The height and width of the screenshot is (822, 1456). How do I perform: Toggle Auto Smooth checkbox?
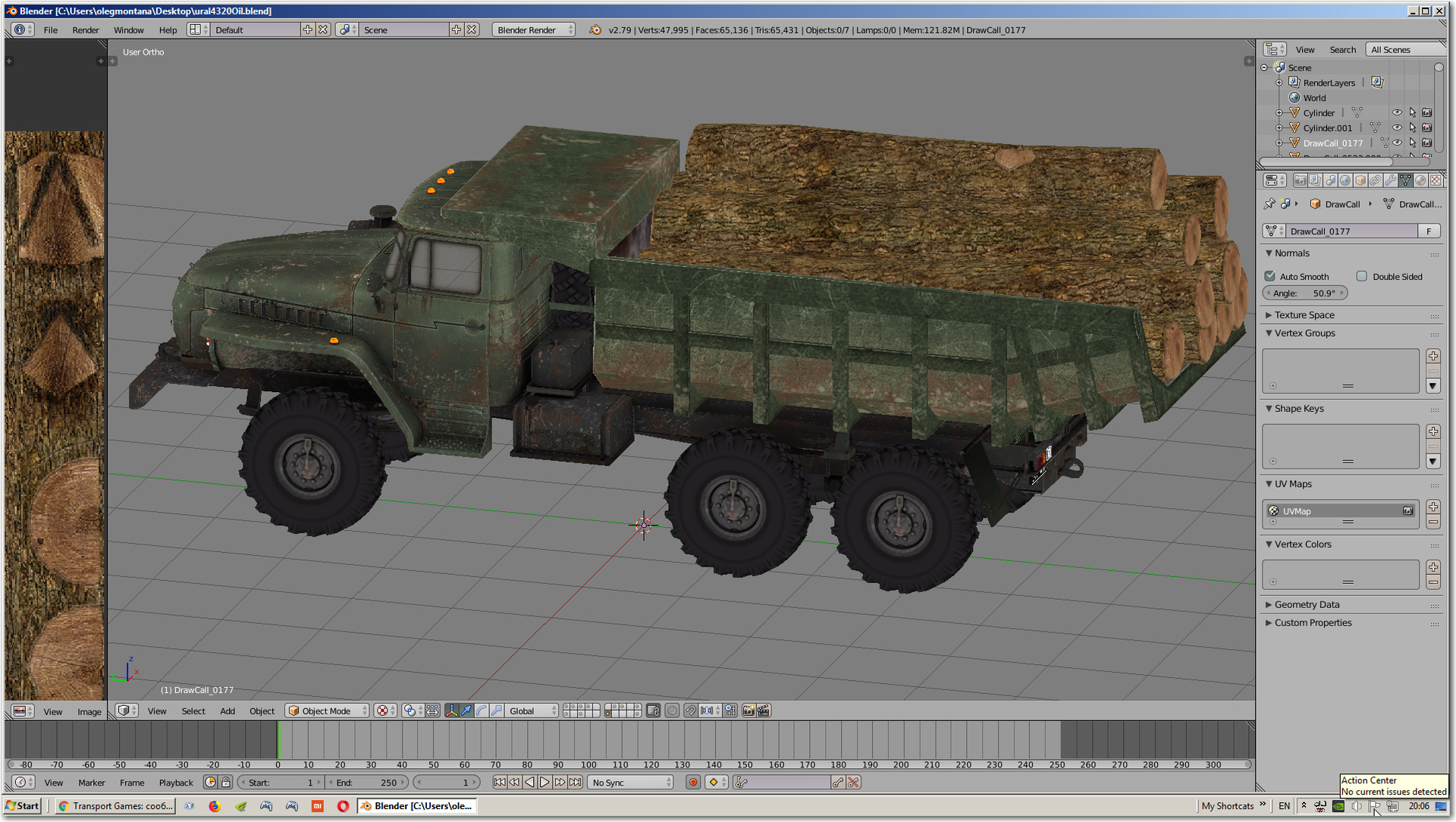point(1270,276)
